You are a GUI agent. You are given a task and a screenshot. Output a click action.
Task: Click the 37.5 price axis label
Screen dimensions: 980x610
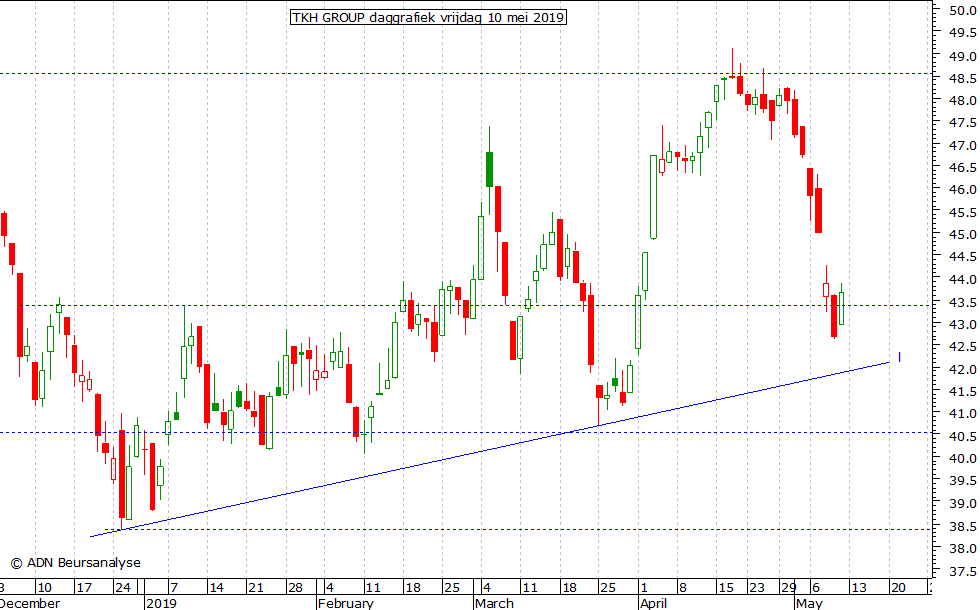[x=962, y=571]
